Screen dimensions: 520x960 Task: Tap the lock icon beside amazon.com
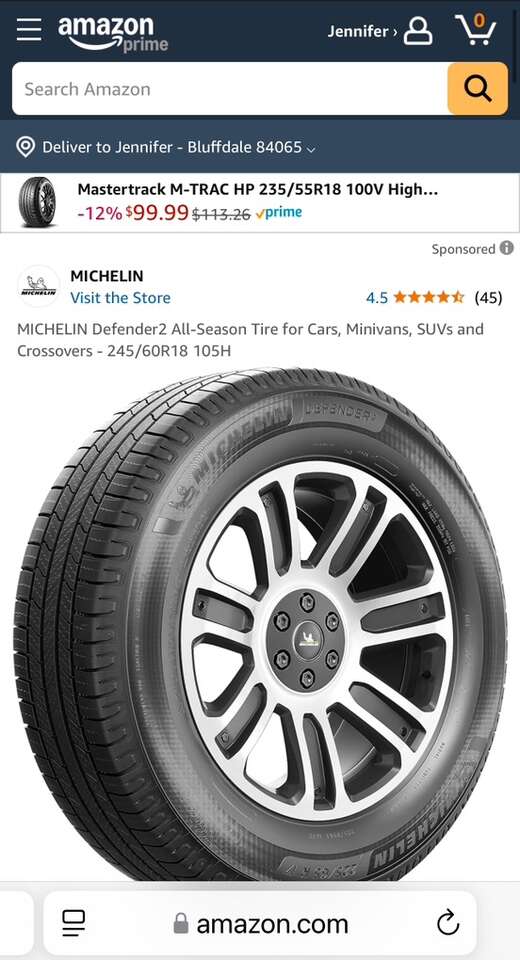coord(181,923)
